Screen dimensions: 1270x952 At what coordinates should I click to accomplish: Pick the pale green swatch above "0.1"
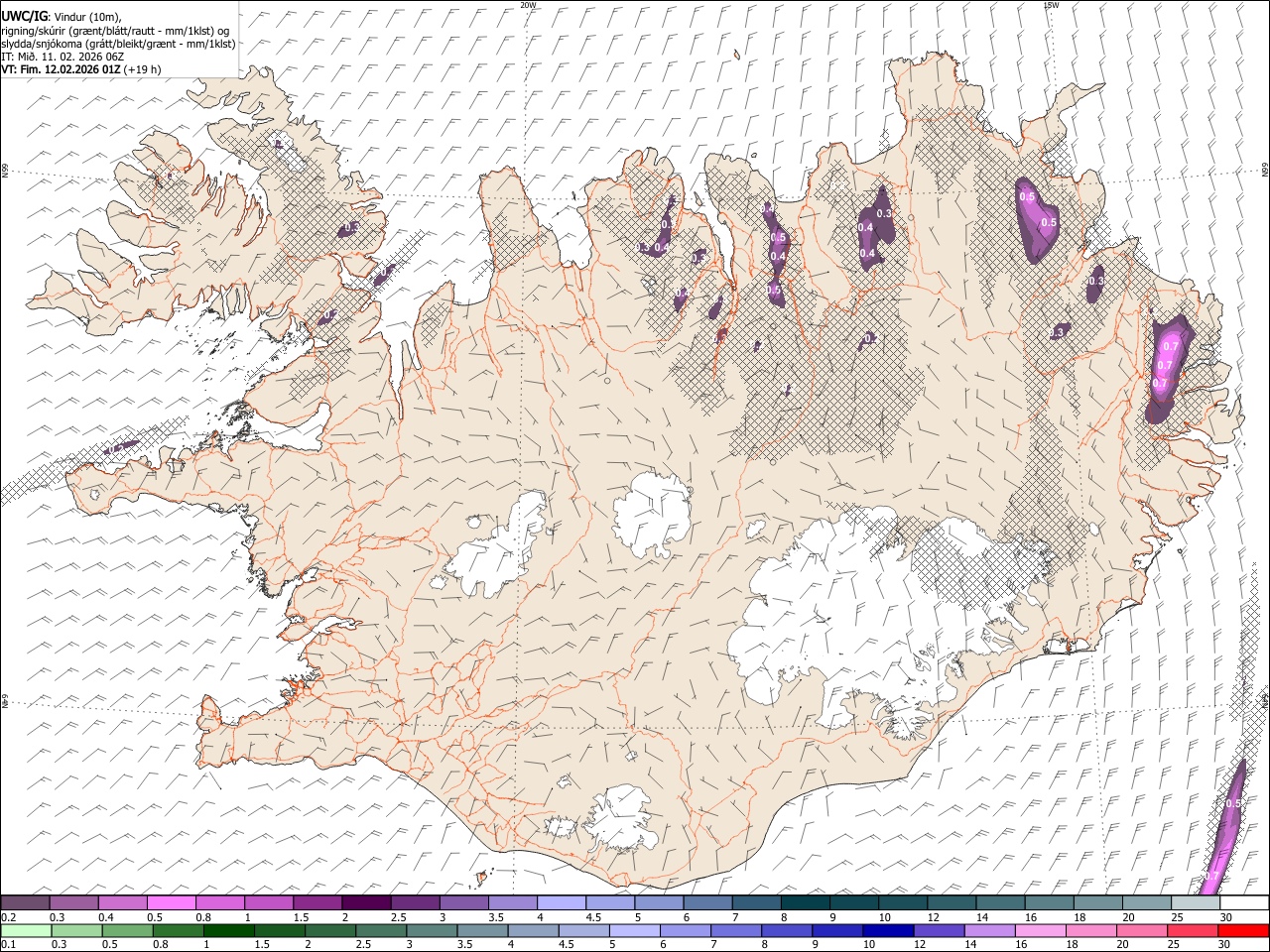tap(26, 930)
